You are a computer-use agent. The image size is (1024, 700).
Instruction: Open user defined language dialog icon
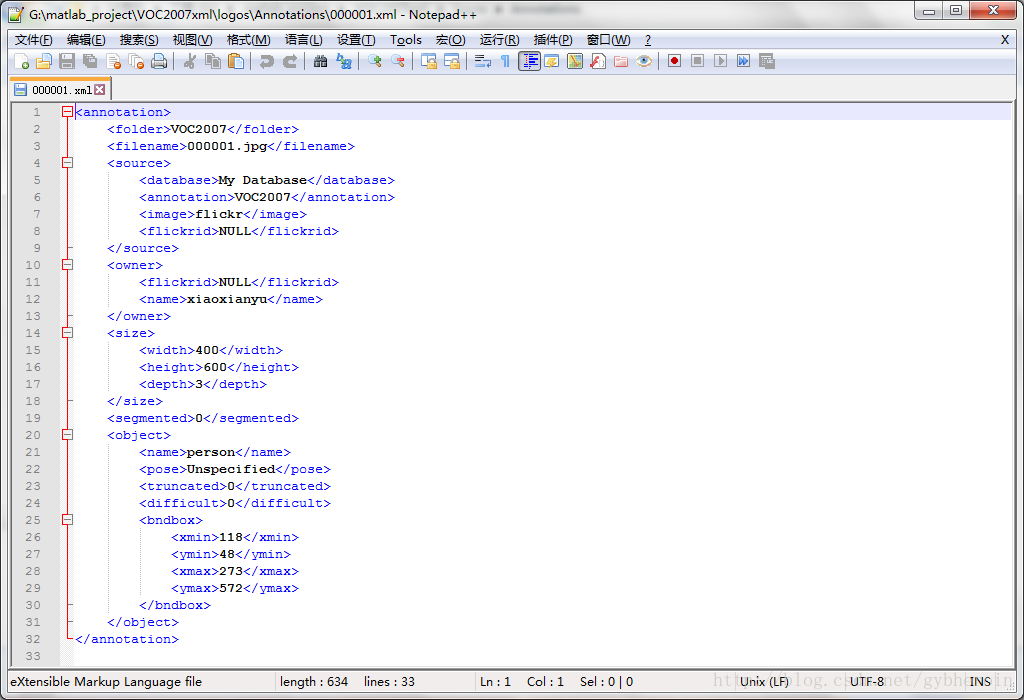(552, 61)
